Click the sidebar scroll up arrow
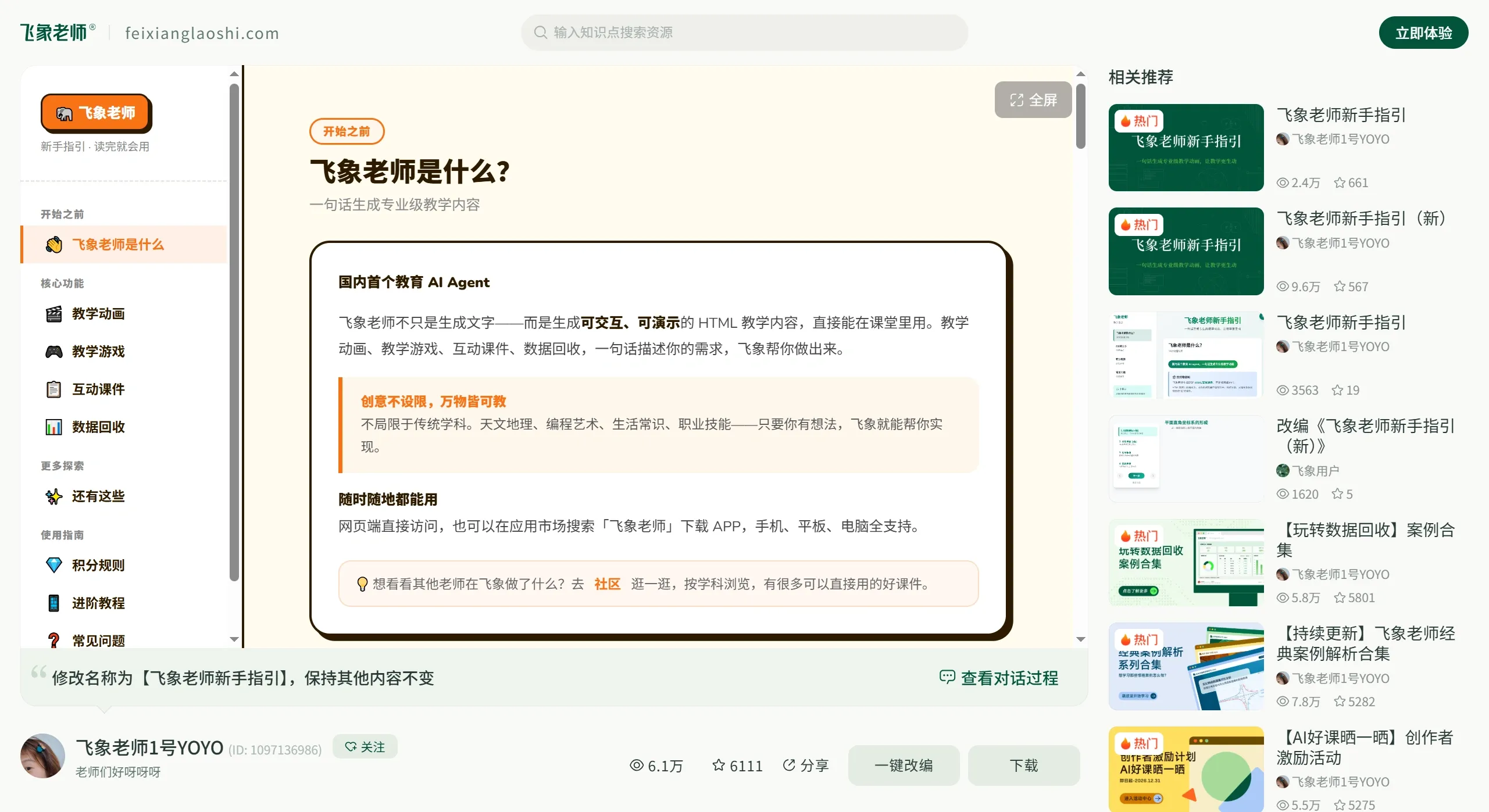Image resolution: width=1489 pixels, height=812 pixels. tap(234, 74)
